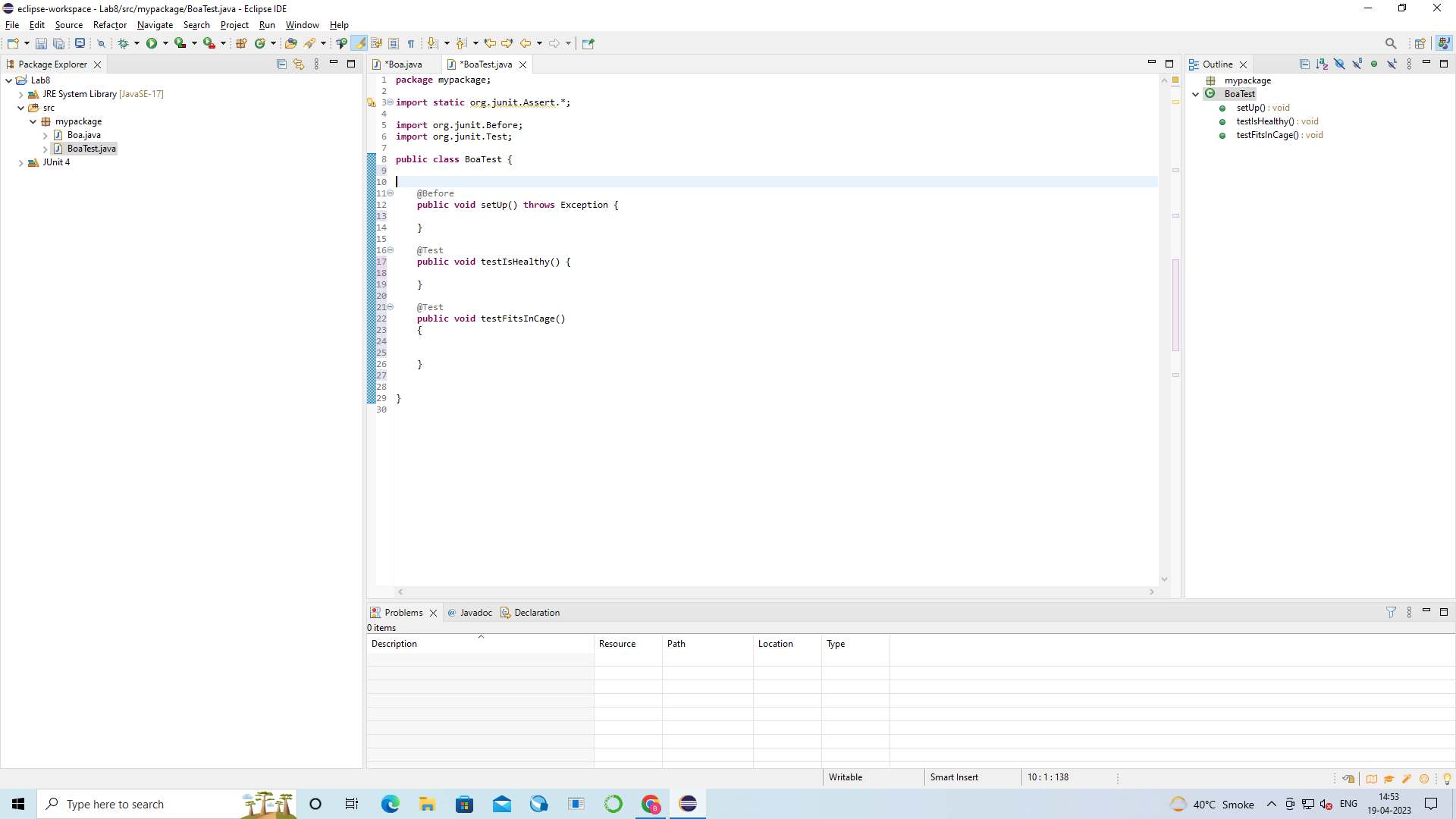Click the editor vertical scrollbar down arrow
Viewport: 1456px width, 819px height.
click(x=1164, y=579)
